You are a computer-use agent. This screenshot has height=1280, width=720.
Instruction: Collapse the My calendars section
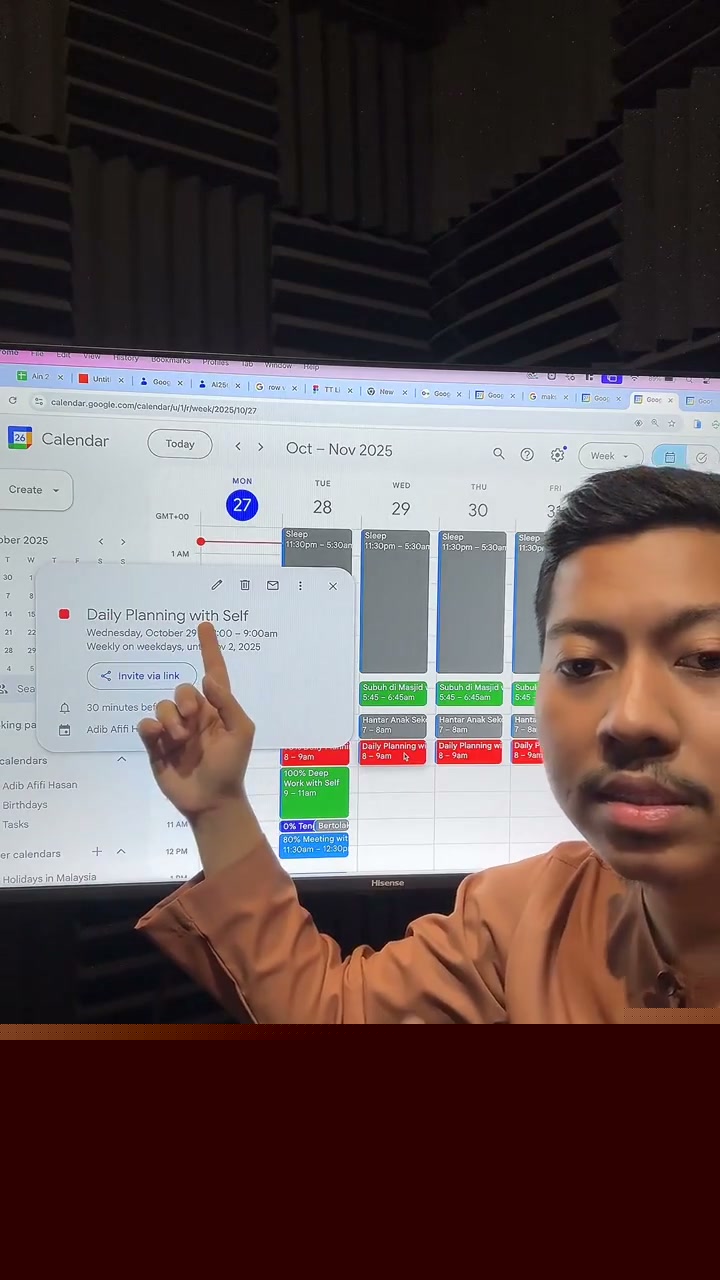(121, 760)
